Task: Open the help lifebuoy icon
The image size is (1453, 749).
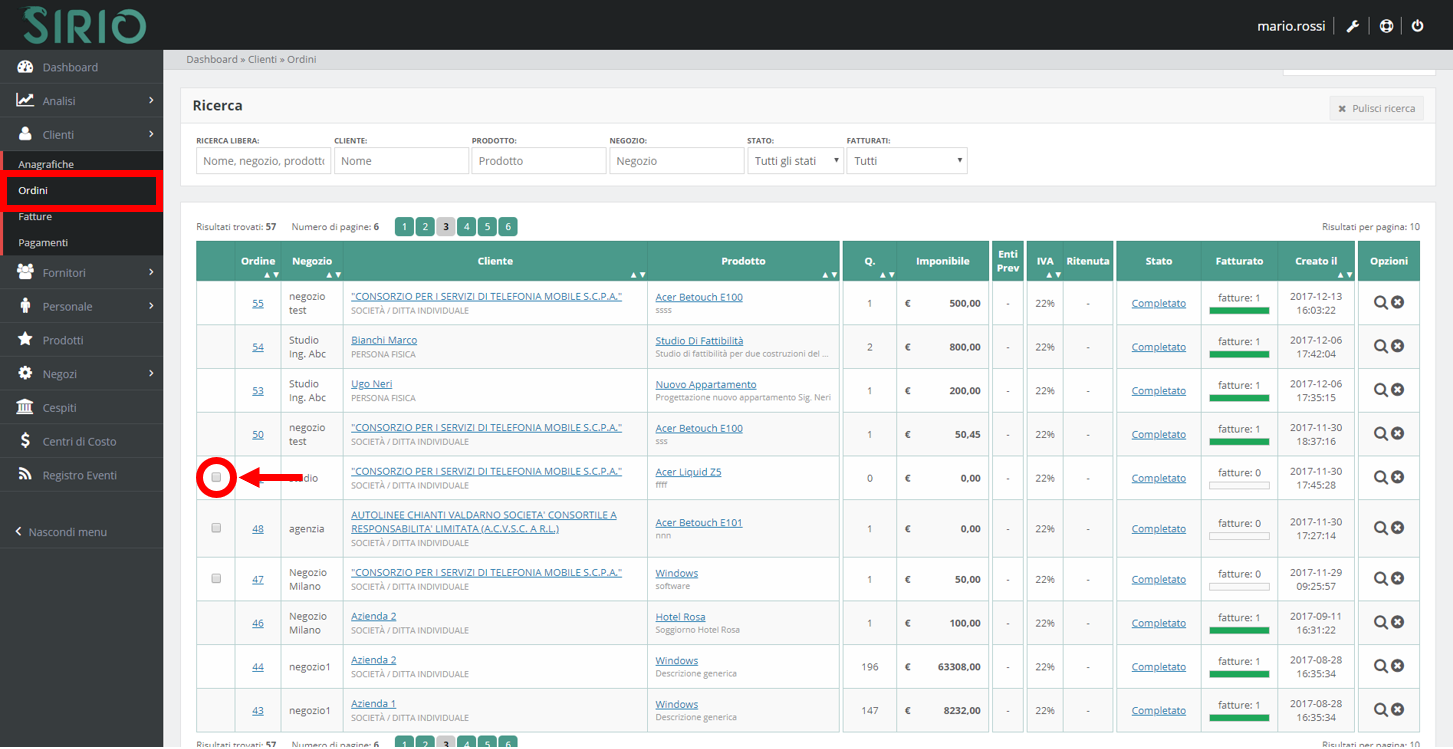Action: click(1386, 26)
